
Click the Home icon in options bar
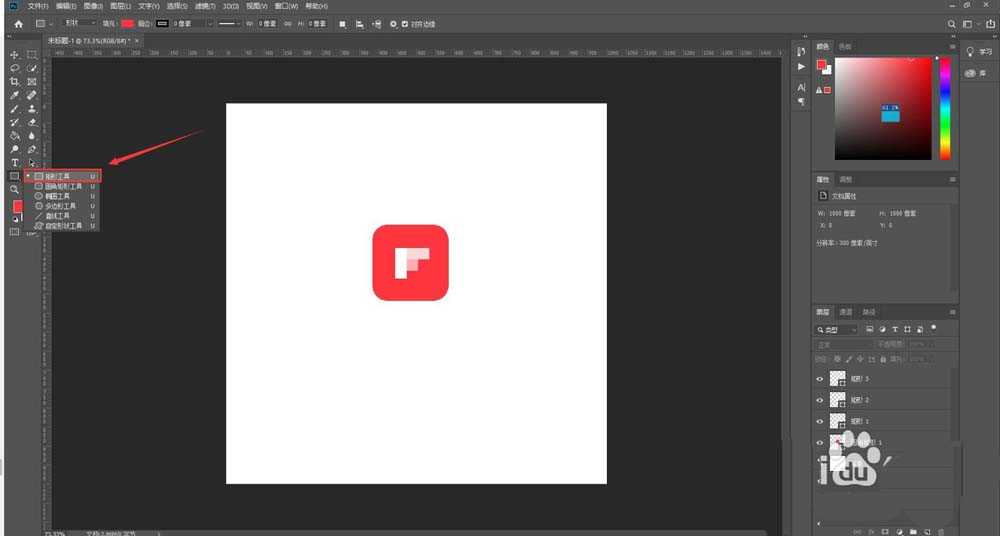click(x=17, y=23)
